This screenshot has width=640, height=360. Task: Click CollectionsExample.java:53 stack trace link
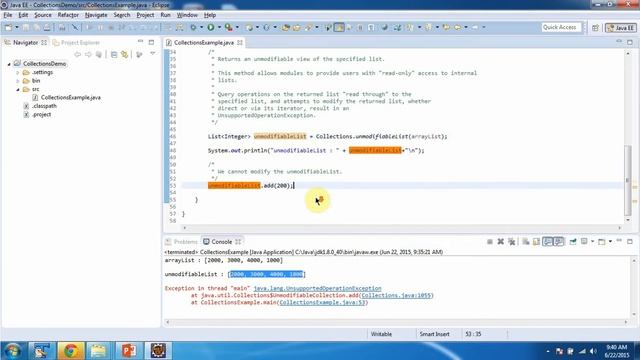point(322,302)
